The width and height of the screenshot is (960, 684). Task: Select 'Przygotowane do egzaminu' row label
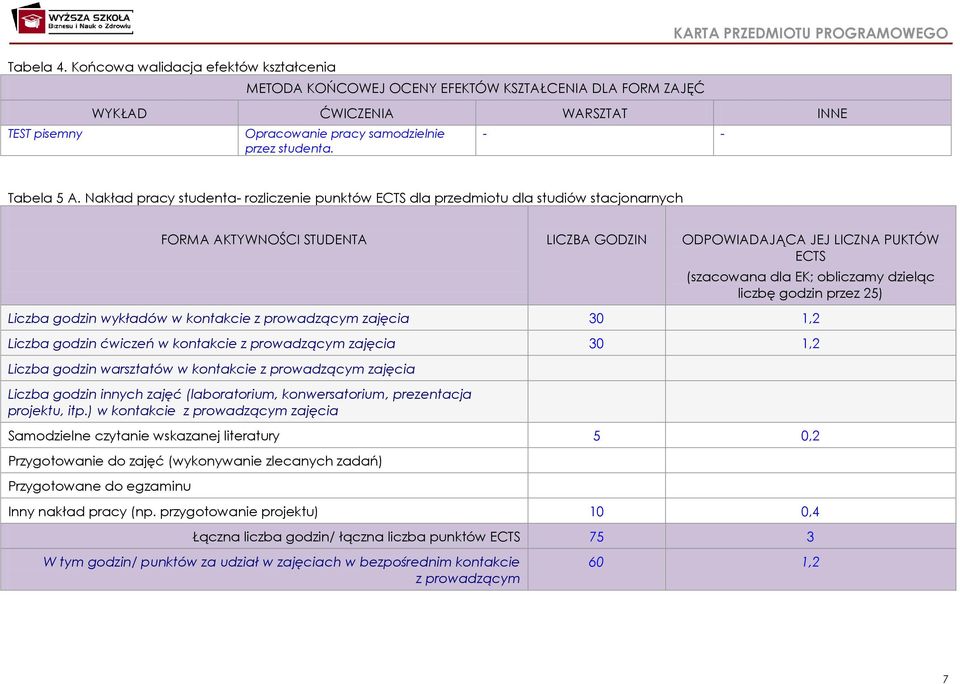(99, 486)
